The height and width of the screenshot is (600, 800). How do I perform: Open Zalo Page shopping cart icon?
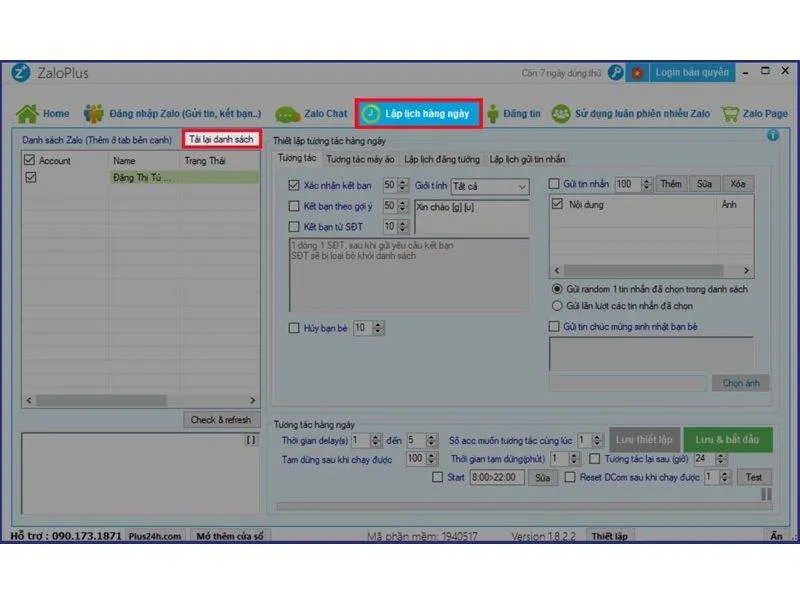[x=730, y=114]
